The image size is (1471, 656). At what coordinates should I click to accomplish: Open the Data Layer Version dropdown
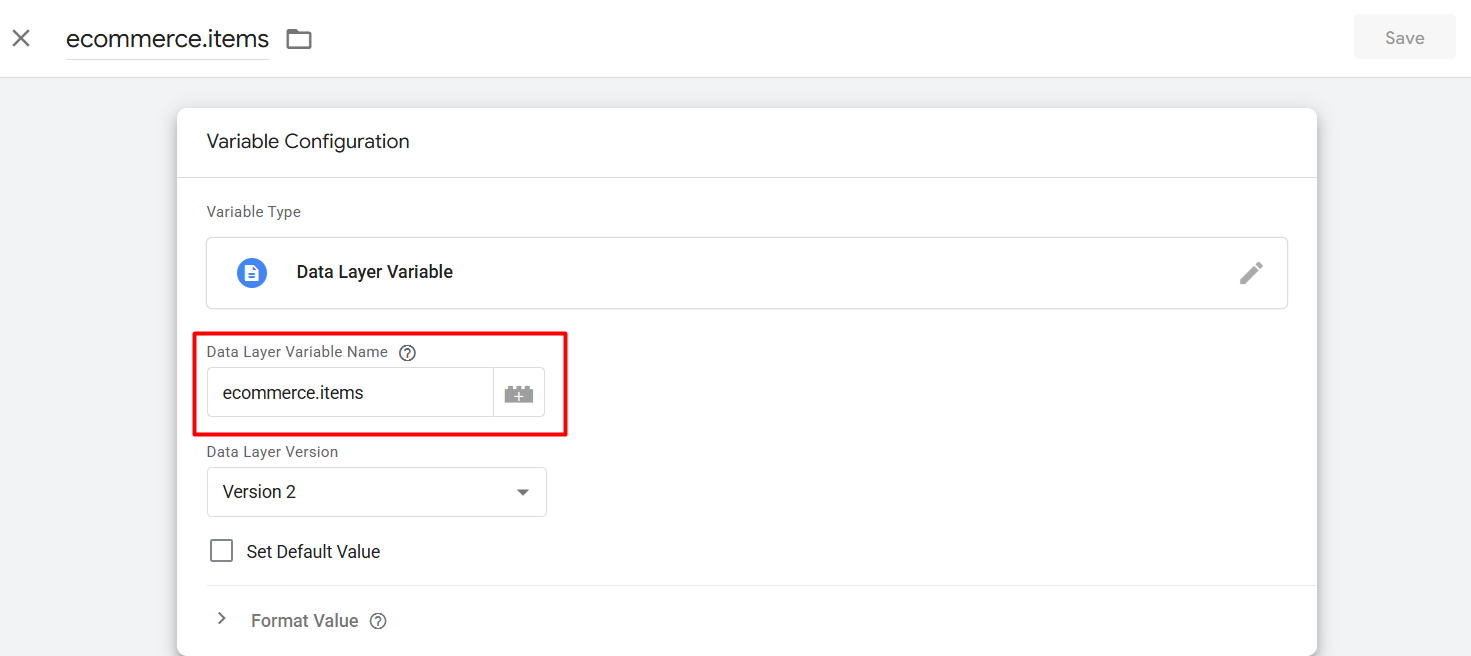pos(376,492)
